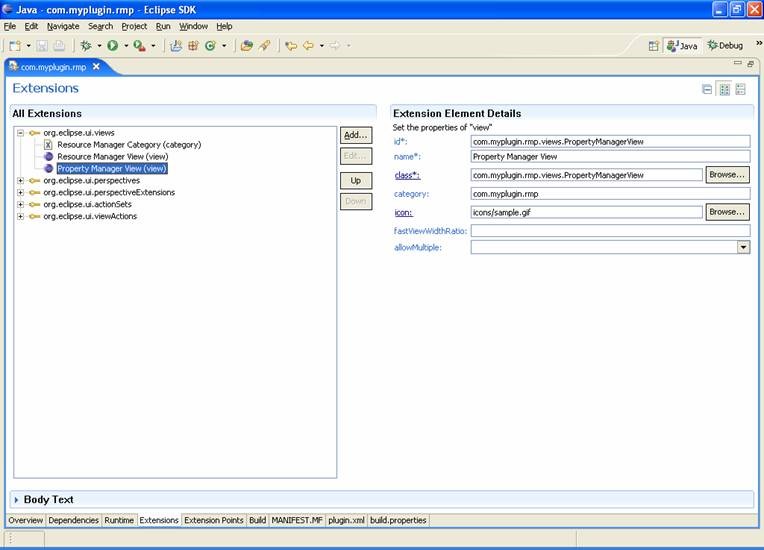764x550 pixels.
Task: Click the category input field
Action: [x=610, y=194]
